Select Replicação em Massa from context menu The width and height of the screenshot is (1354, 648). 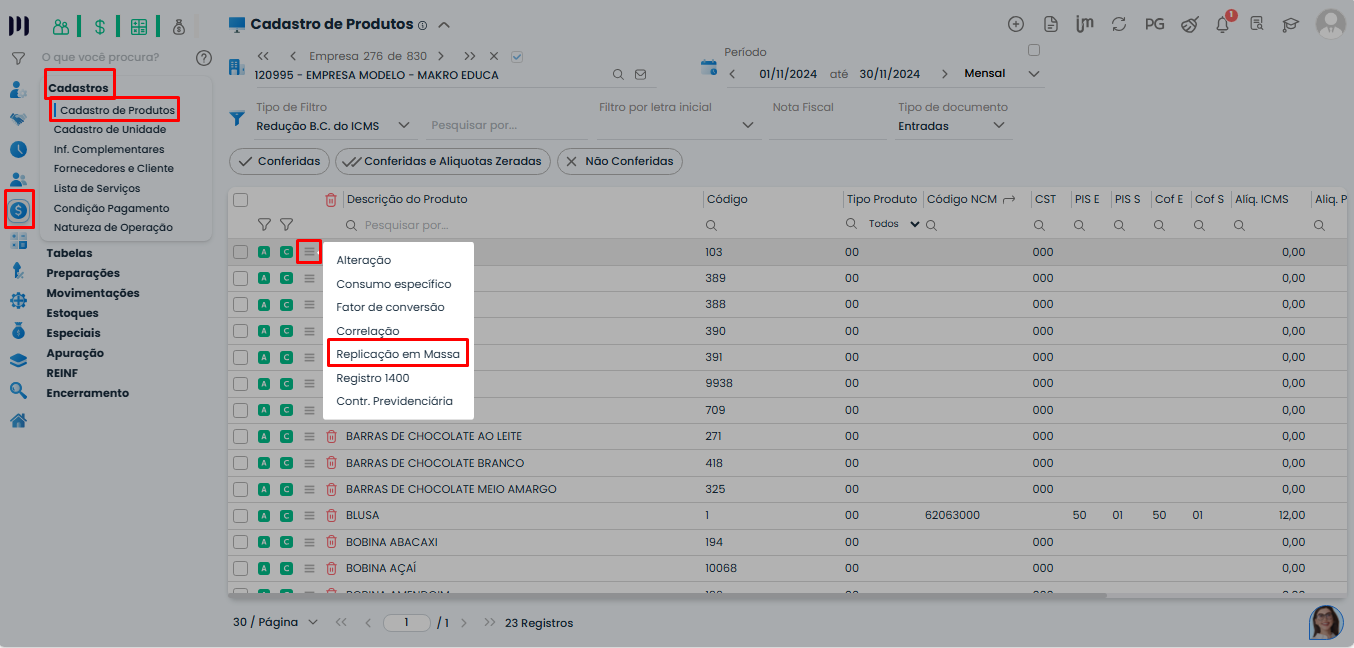(398, 354)
